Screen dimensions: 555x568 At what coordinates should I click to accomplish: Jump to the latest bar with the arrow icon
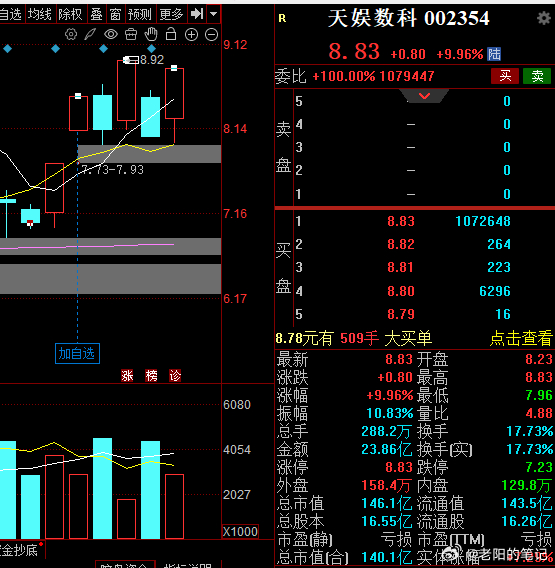click(197, 14)
